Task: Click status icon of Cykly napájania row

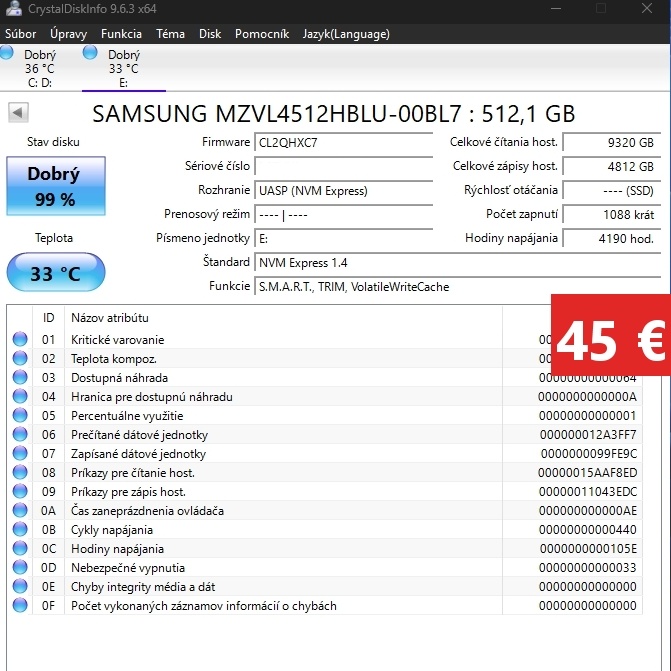Action: [x=20, y=529]
